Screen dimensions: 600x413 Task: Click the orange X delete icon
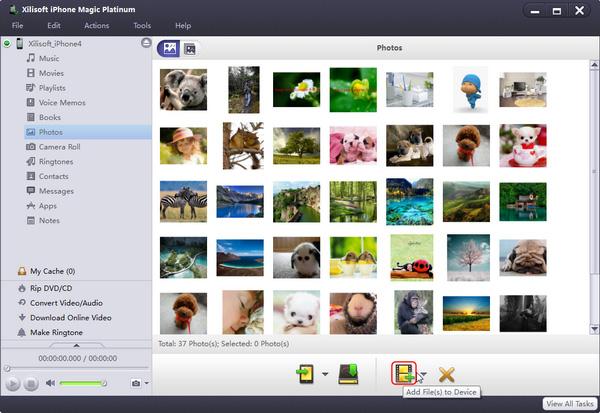point(446,375)
